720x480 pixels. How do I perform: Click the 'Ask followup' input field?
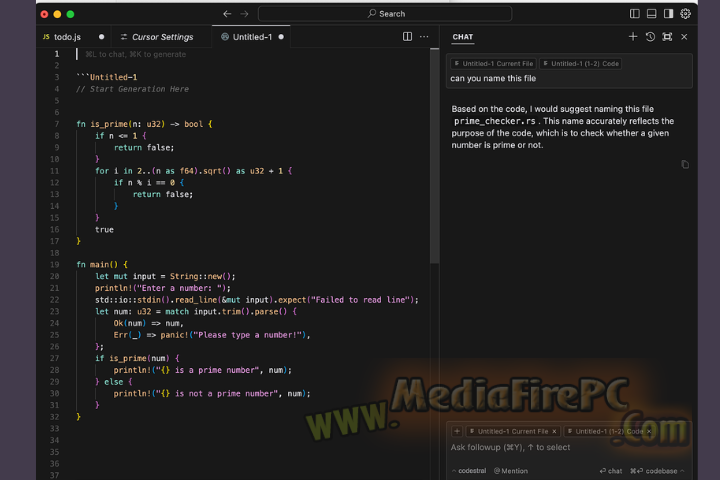[569, 447]
